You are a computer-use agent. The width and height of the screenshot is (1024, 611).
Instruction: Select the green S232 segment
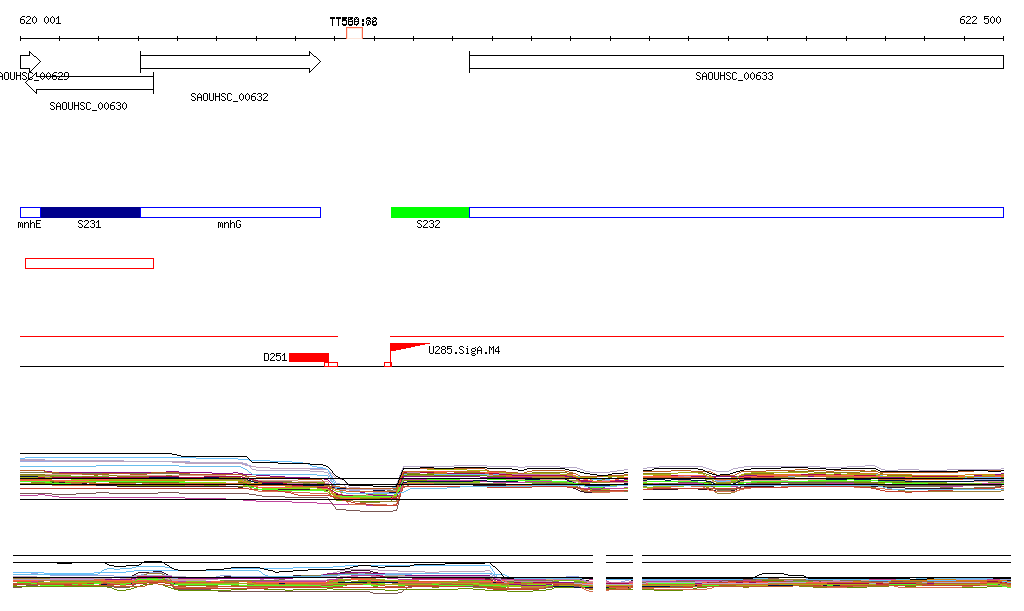pyautogui.click(x=429, y=212)
